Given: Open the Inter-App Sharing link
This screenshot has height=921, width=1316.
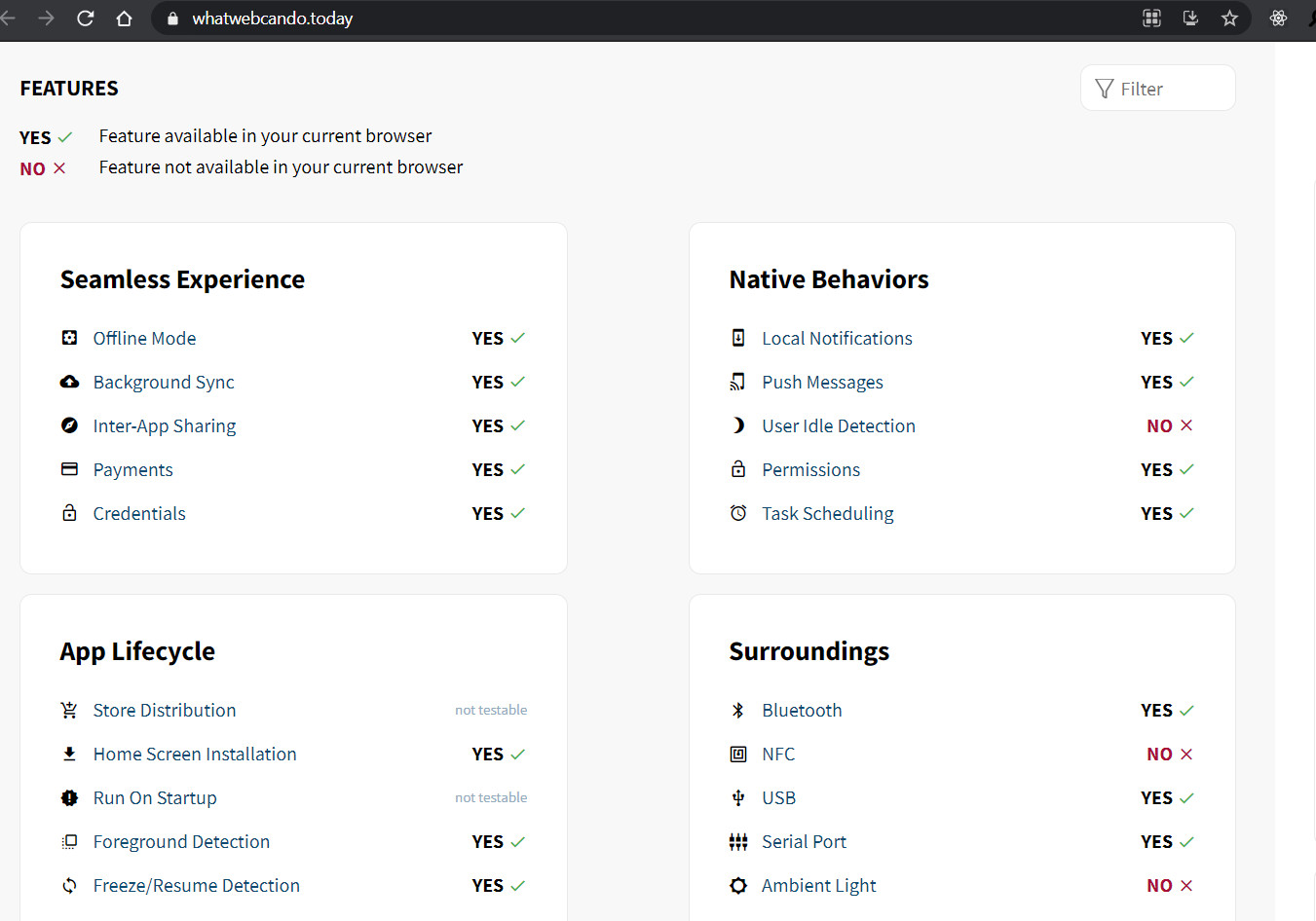Looking at the screenshot, I should [164, 426].
